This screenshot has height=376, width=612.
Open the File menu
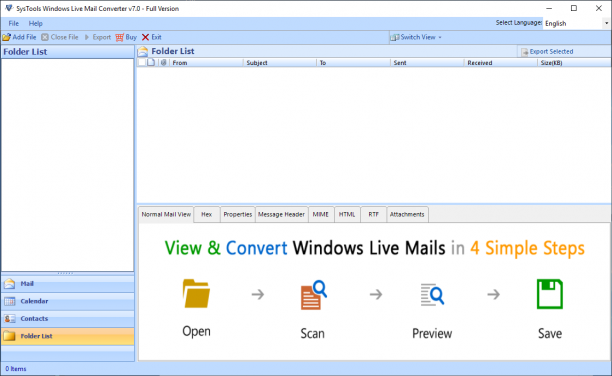pos(14,23)
